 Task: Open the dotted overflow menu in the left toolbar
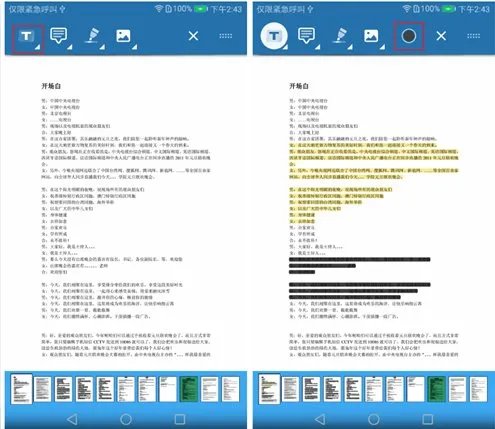226,36
